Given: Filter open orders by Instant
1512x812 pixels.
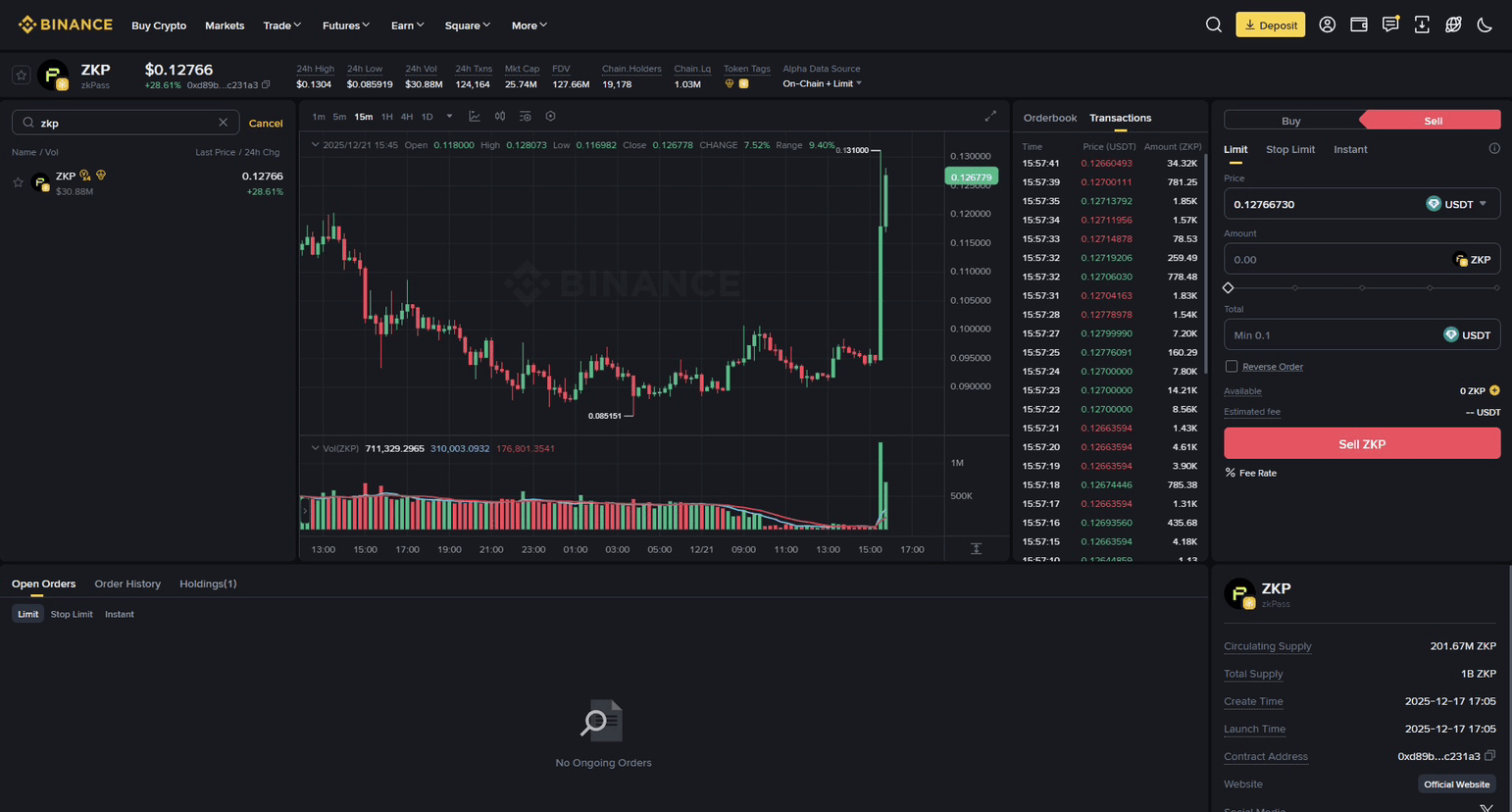Looking at the screenshot, I should click(120, 614).
